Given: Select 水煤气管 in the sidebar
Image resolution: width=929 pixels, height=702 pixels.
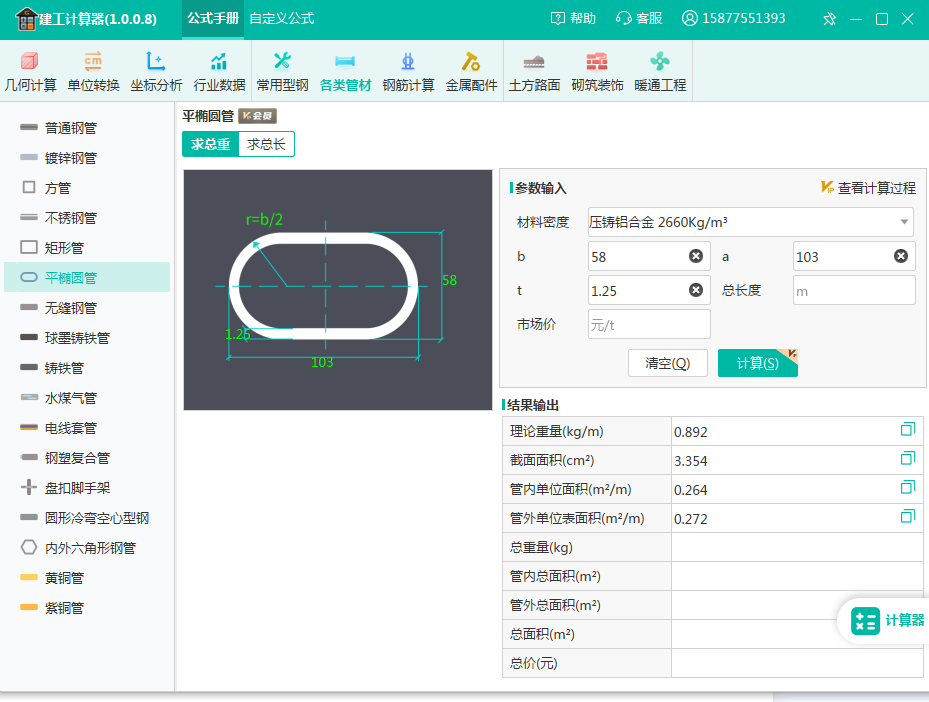Looking at the screenshot, I should point(87,398).
